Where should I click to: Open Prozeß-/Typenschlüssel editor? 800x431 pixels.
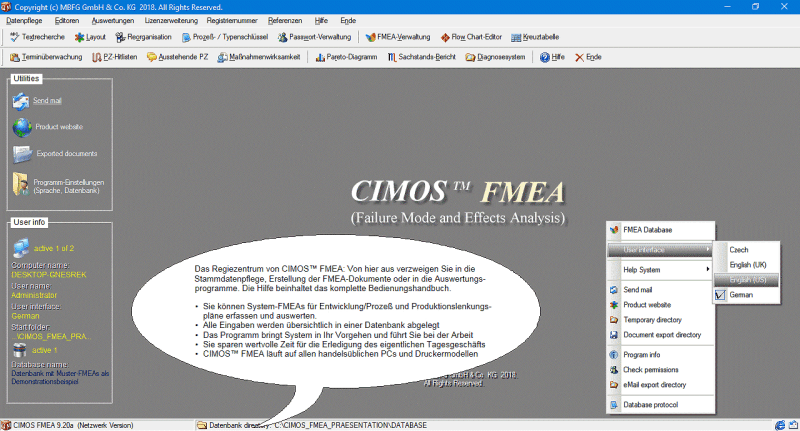coord(224,37)
